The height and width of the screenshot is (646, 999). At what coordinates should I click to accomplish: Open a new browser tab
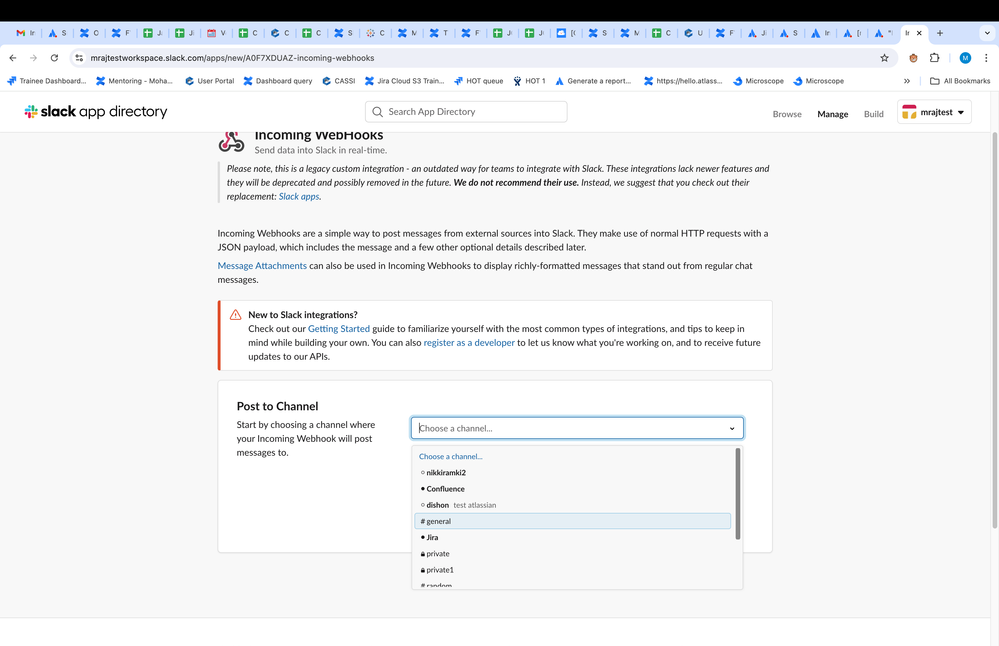[940, 33]
